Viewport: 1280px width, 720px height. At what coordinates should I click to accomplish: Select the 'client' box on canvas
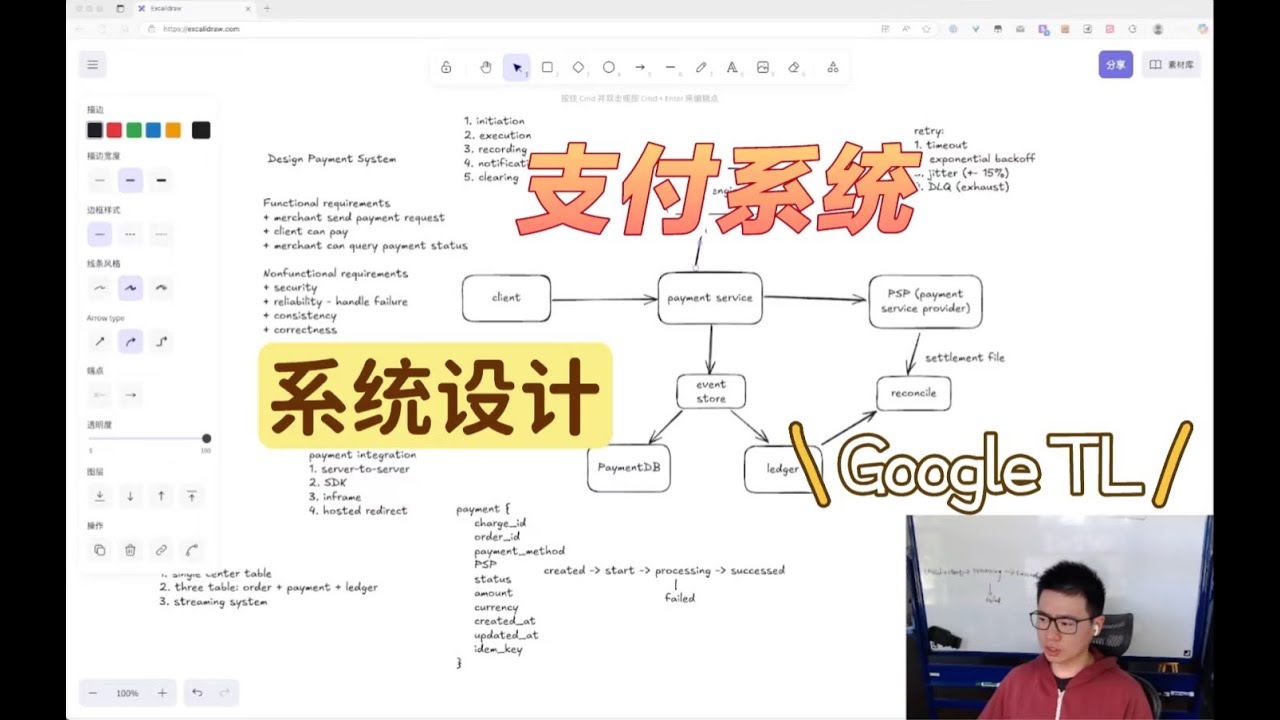(x=506, y=298)
